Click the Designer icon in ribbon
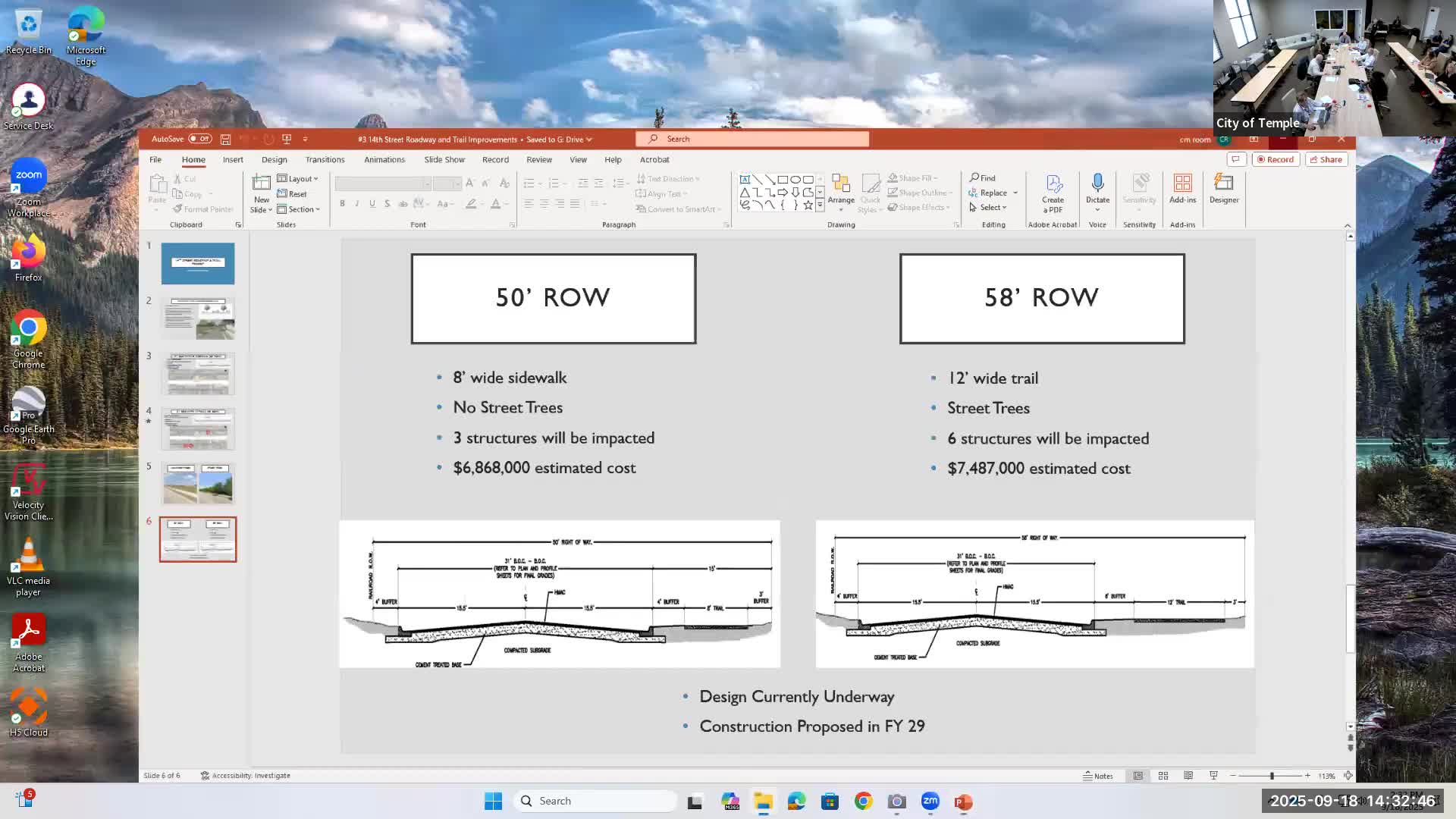 (x=1223, y=188)
